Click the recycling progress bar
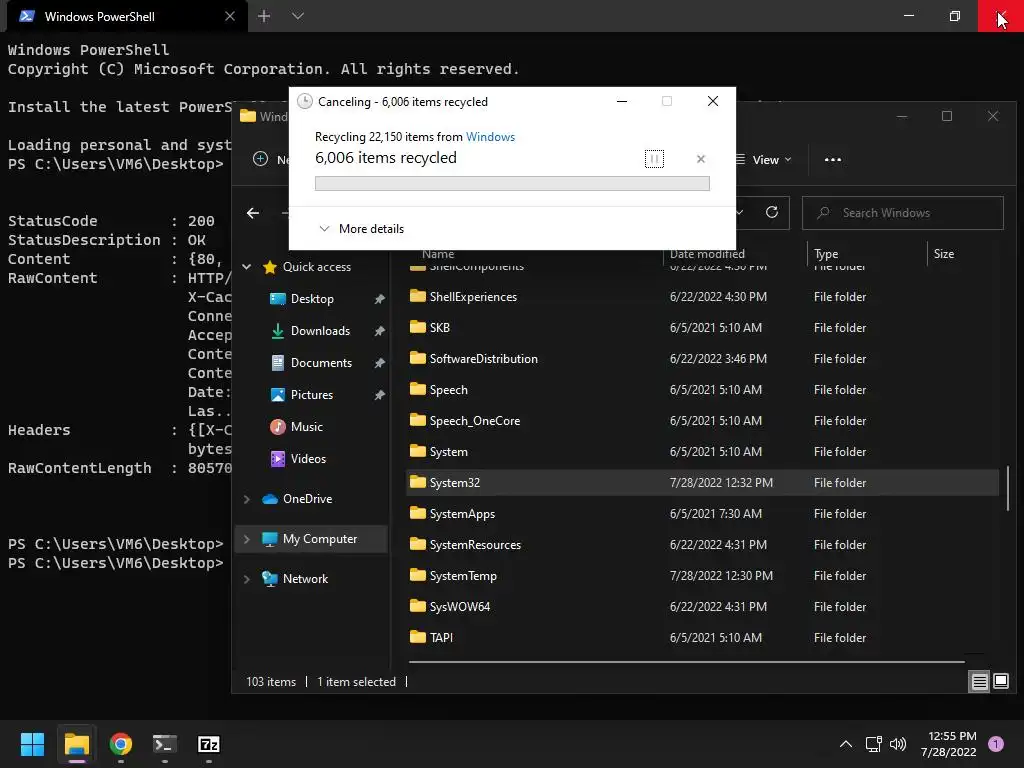This screenshot has height=768, width=1024. pos(512,184)
